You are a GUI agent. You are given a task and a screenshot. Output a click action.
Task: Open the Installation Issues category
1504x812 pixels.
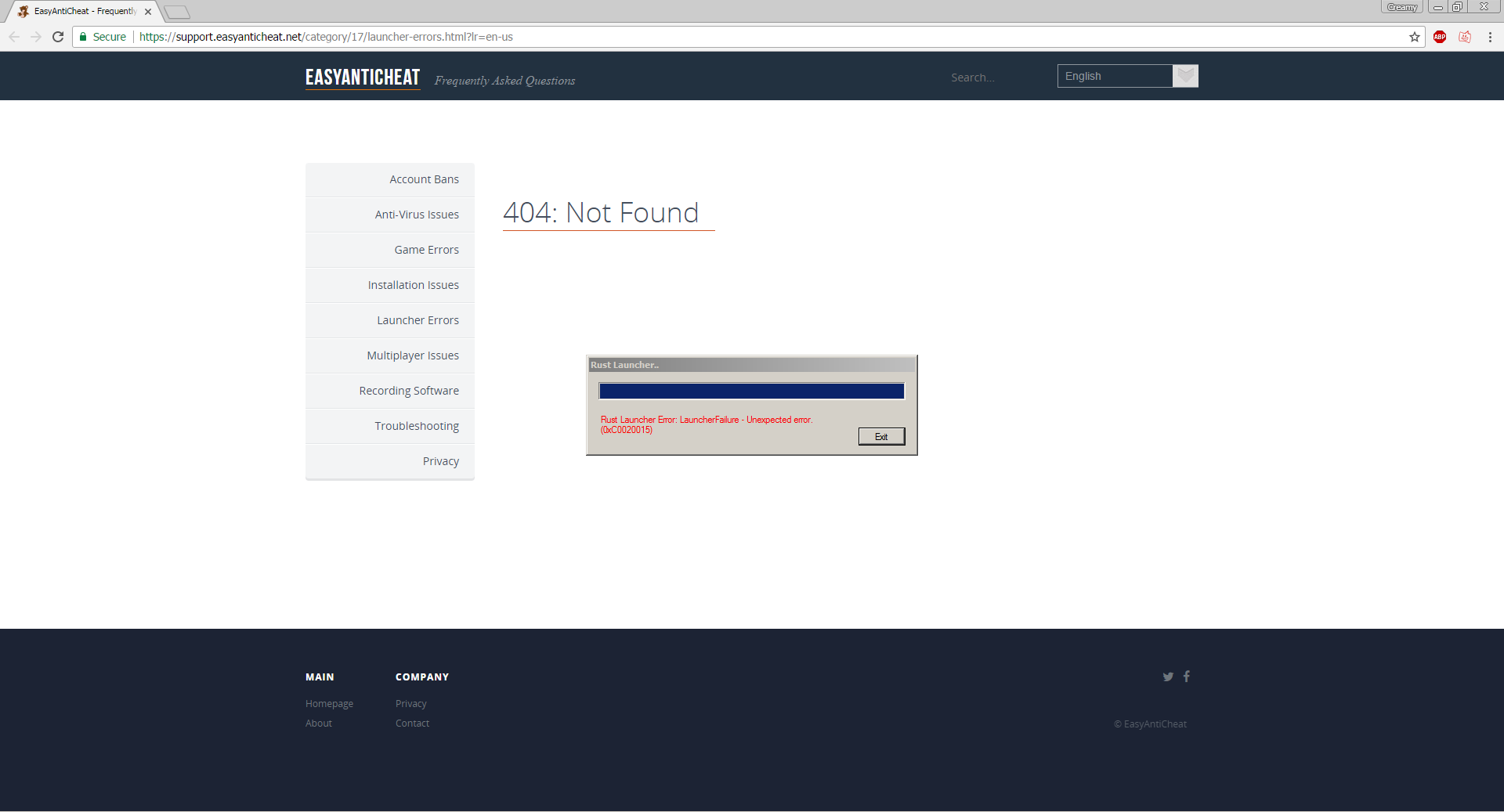[x=390, y=285]
